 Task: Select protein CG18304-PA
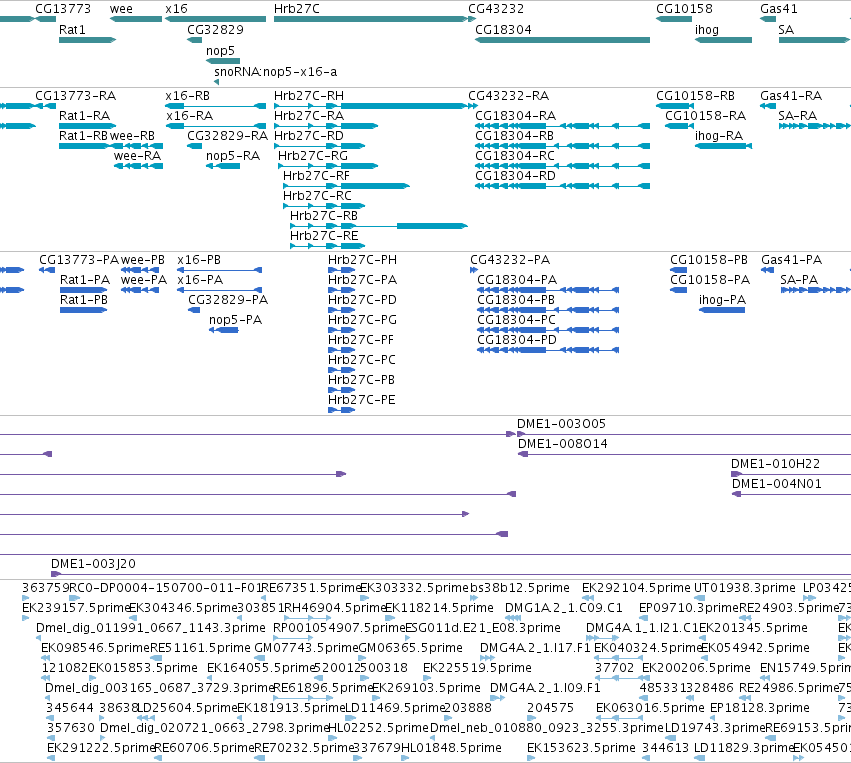(548, 290)
